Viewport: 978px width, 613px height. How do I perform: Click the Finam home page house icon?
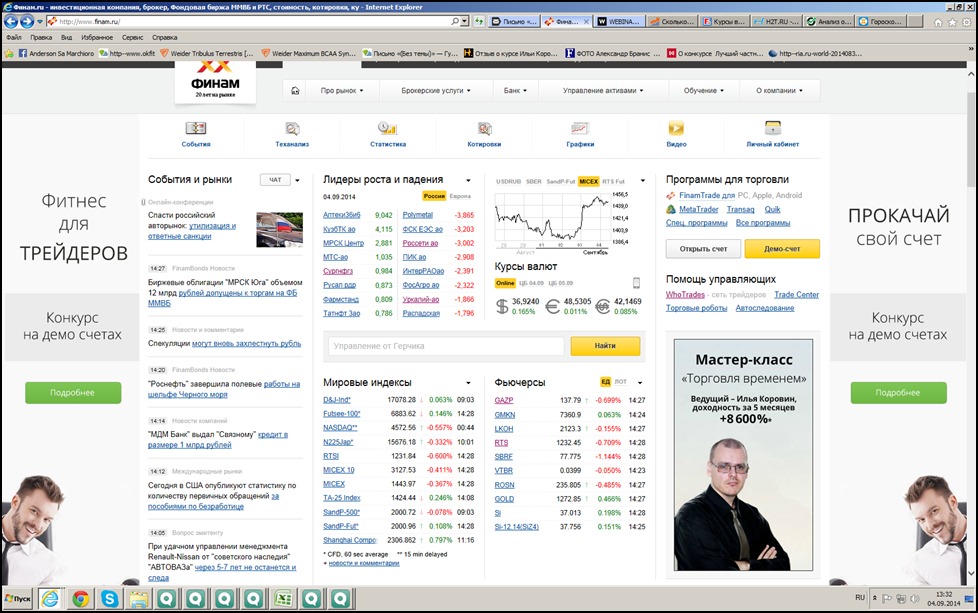point(295,90)
